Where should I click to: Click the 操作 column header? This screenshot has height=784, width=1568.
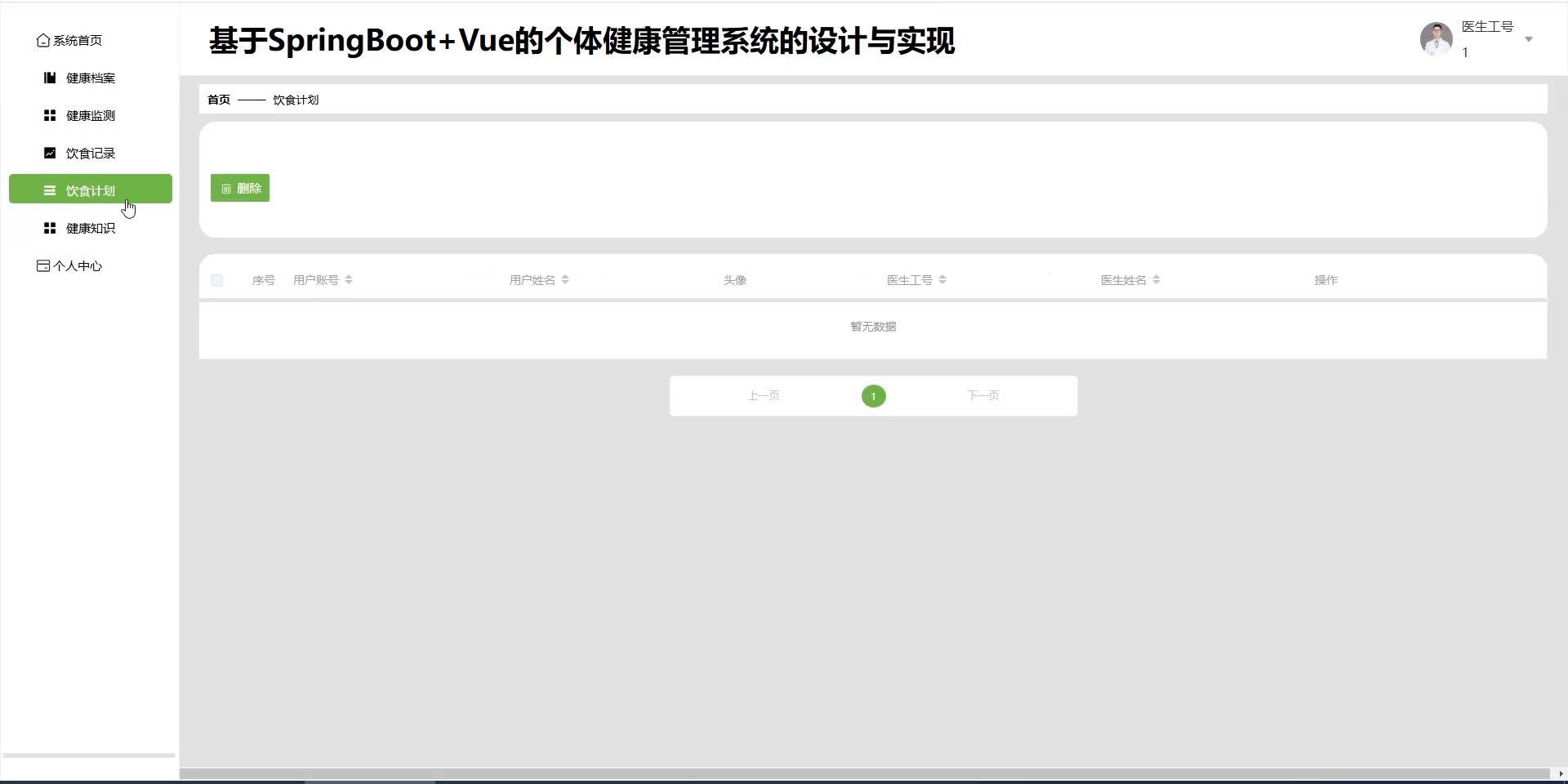pyautogui.click(x=1326, y=280)
